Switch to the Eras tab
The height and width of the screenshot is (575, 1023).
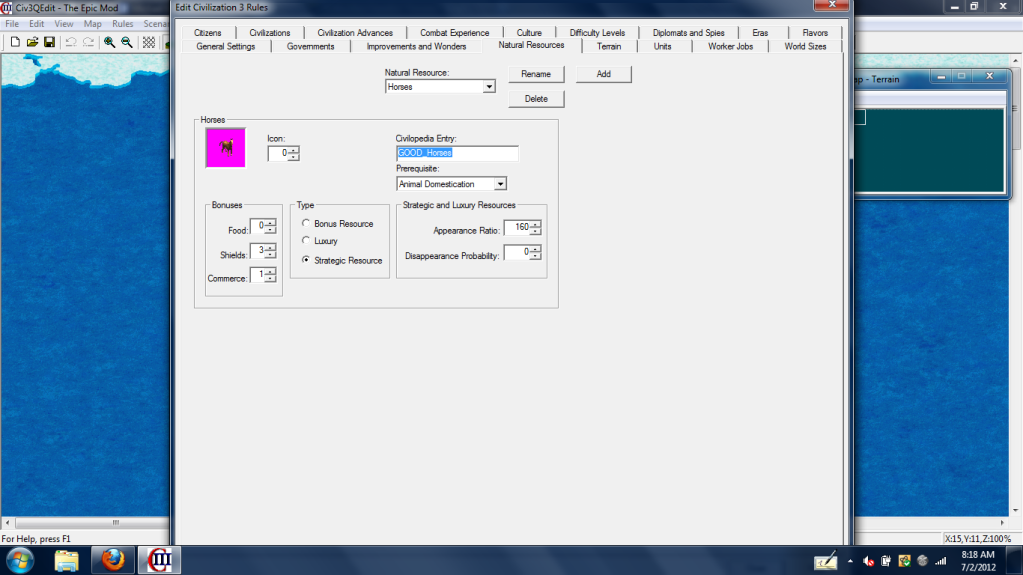tap(760, 33)
